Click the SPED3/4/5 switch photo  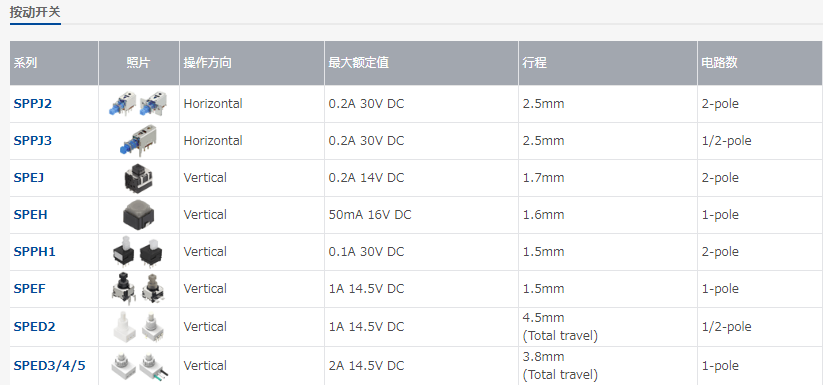pos(140,366)
